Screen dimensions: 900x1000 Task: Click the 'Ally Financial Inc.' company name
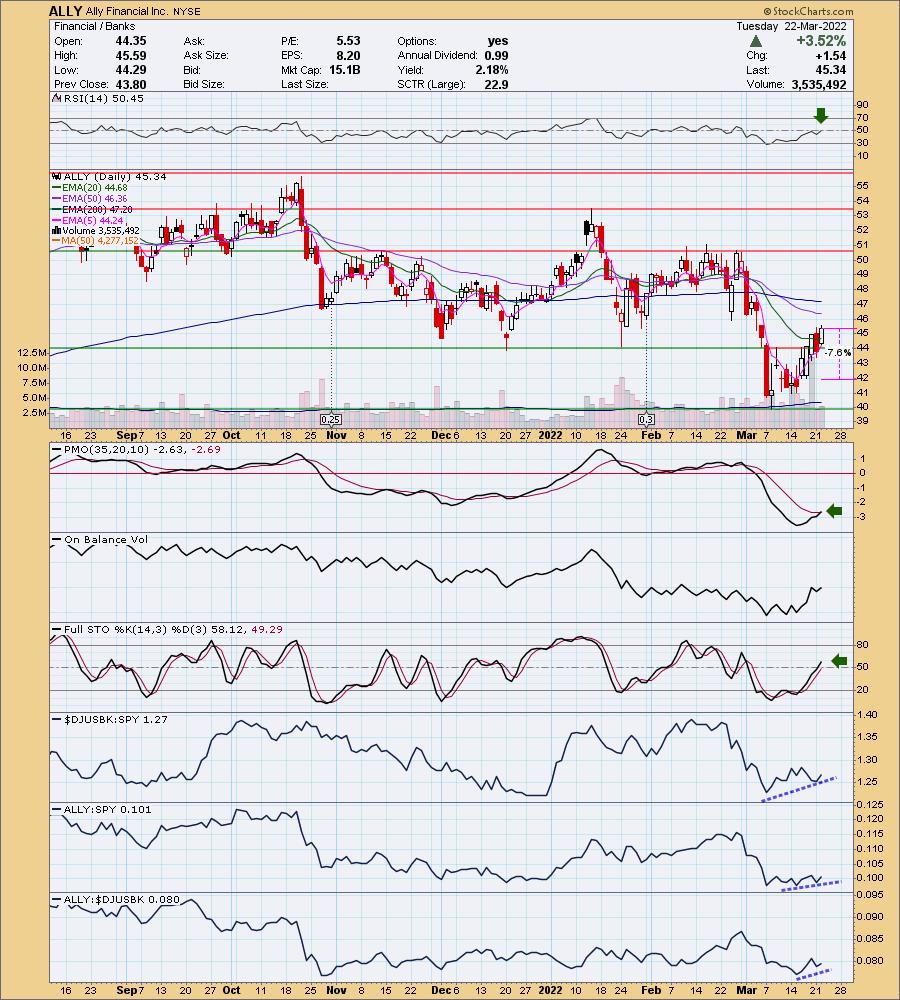click(x=128, y=11)
